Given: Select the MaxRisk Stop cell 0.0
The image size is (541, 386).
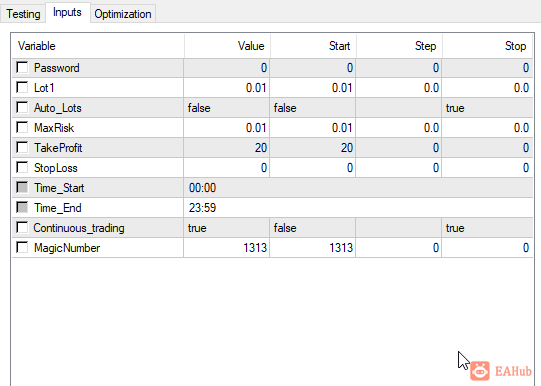Looking at the screenshot, I should pyautogui.click(x=488, y=128).
